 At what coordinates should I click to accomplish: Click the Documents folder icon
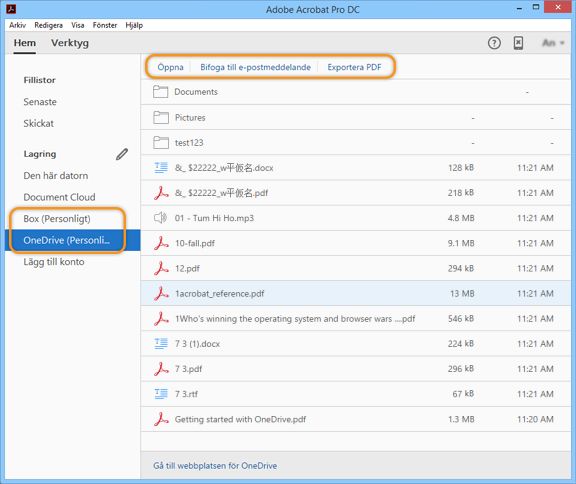pos(161,92)
